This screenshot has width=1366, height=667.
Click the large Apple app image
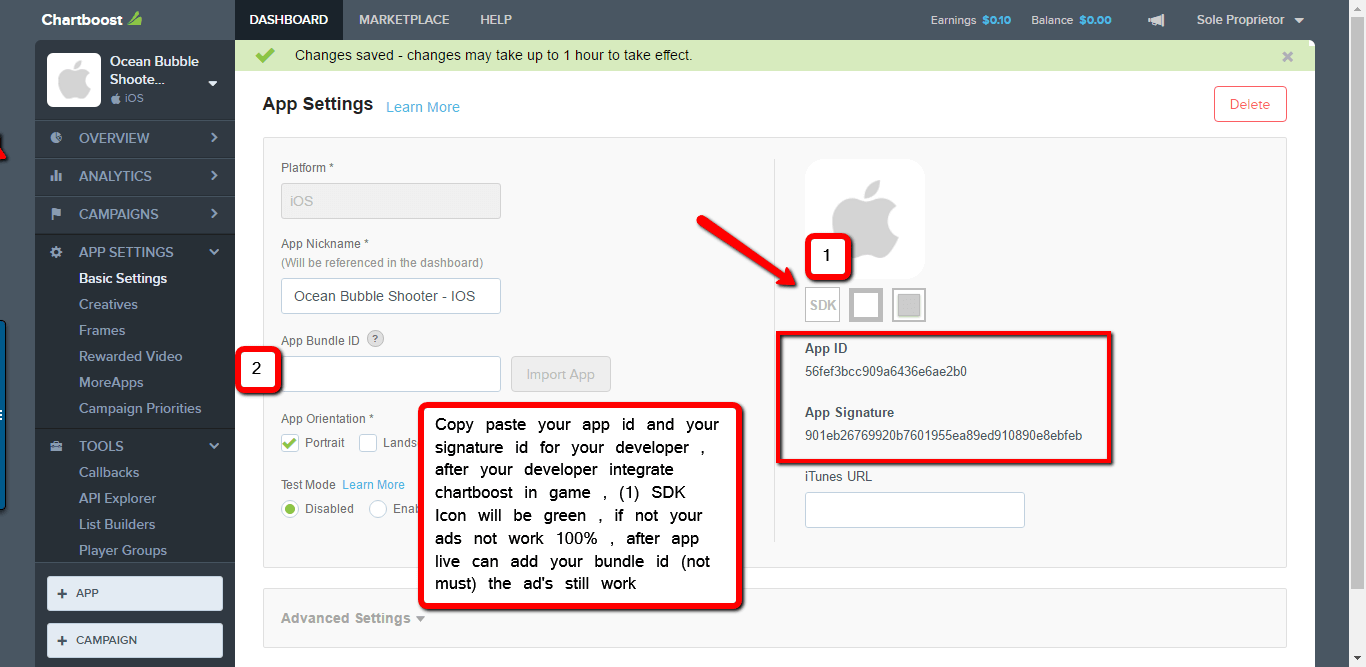[x=865, y=219]
